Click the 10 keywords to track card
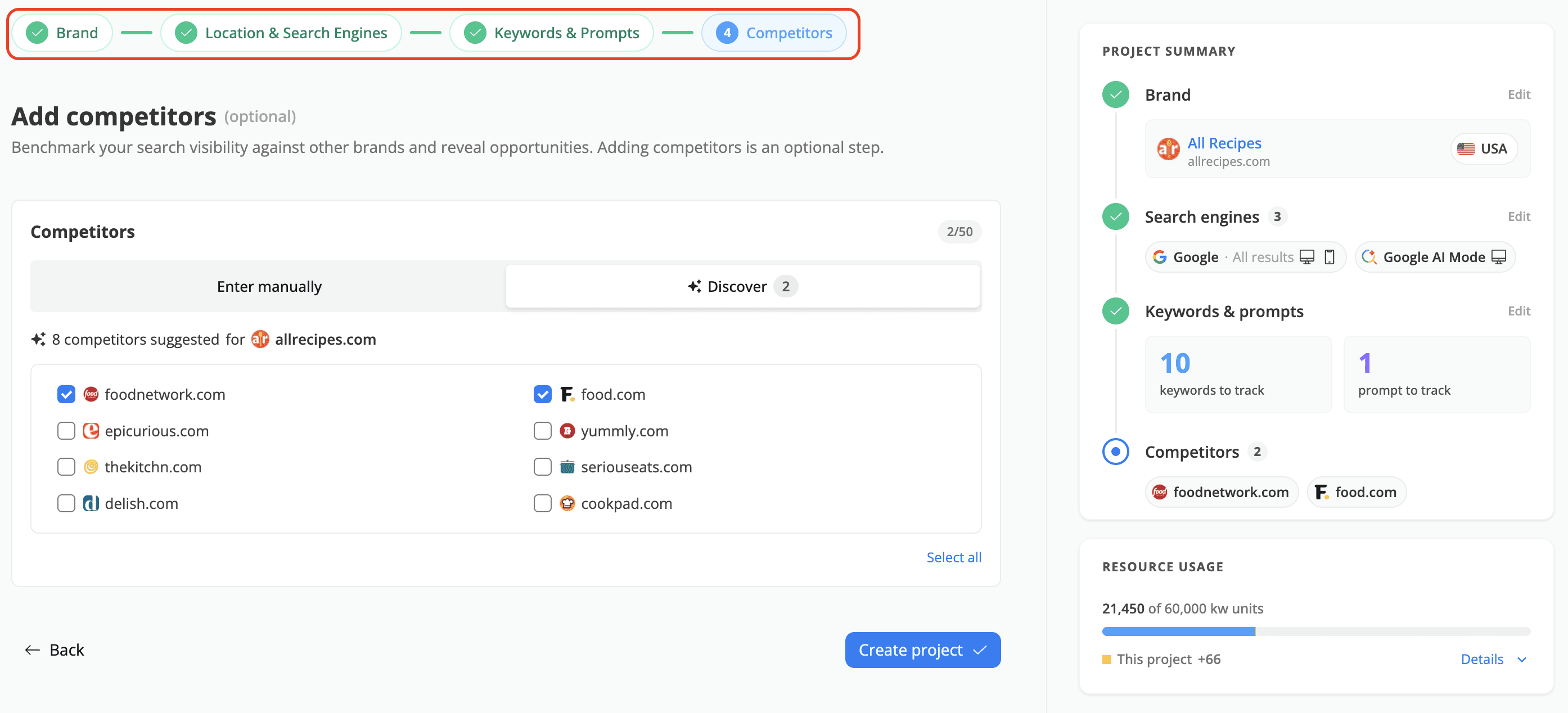The image size is (1568, 713). [1238, 374]
